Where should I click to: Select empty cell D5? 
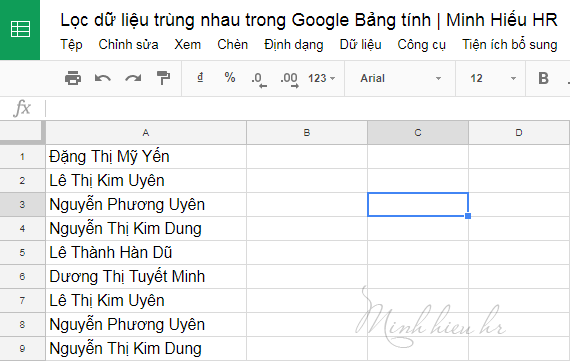click(519, 253)
